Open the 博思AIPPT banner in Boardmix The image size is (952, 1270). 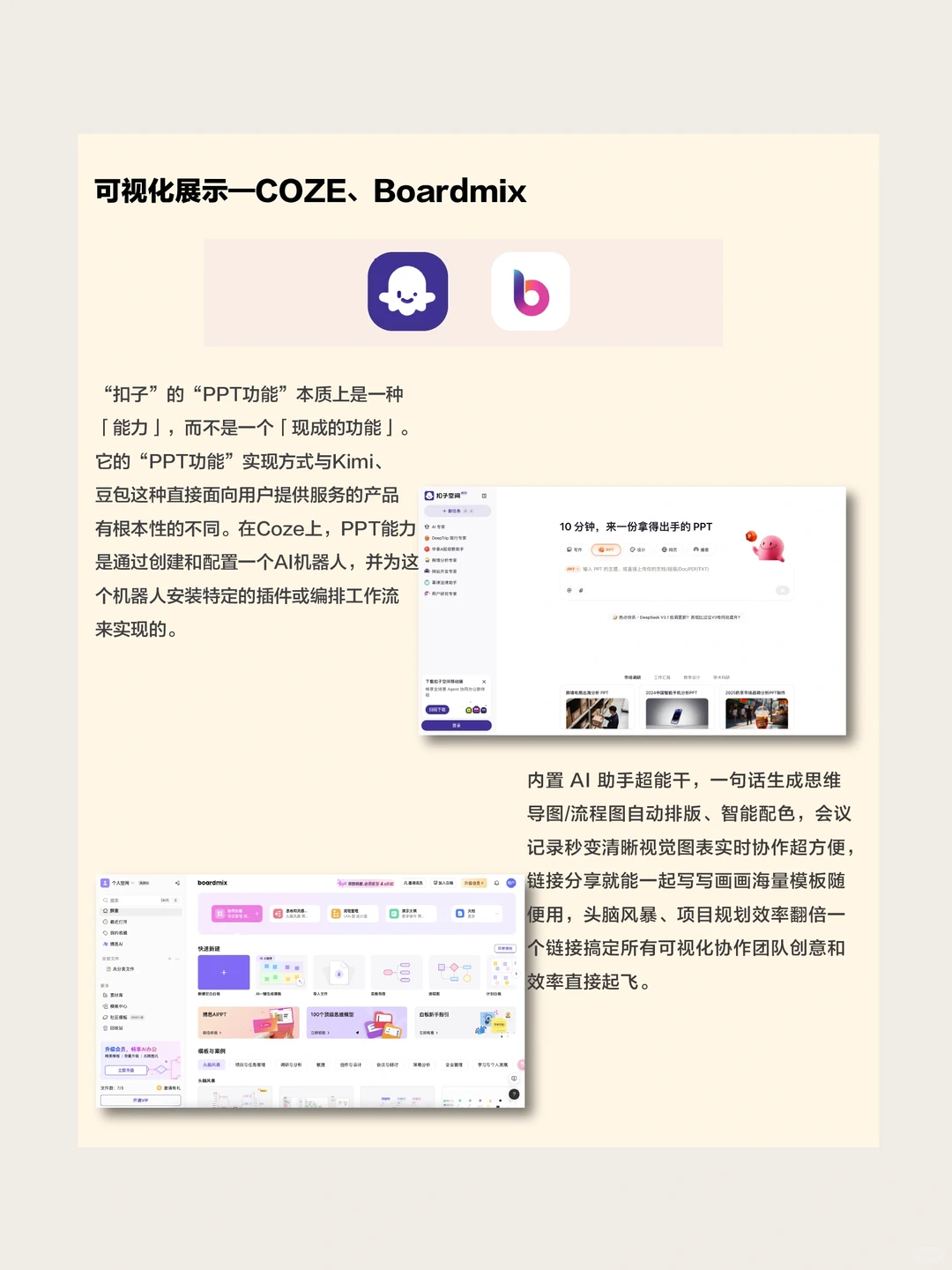249,1022
